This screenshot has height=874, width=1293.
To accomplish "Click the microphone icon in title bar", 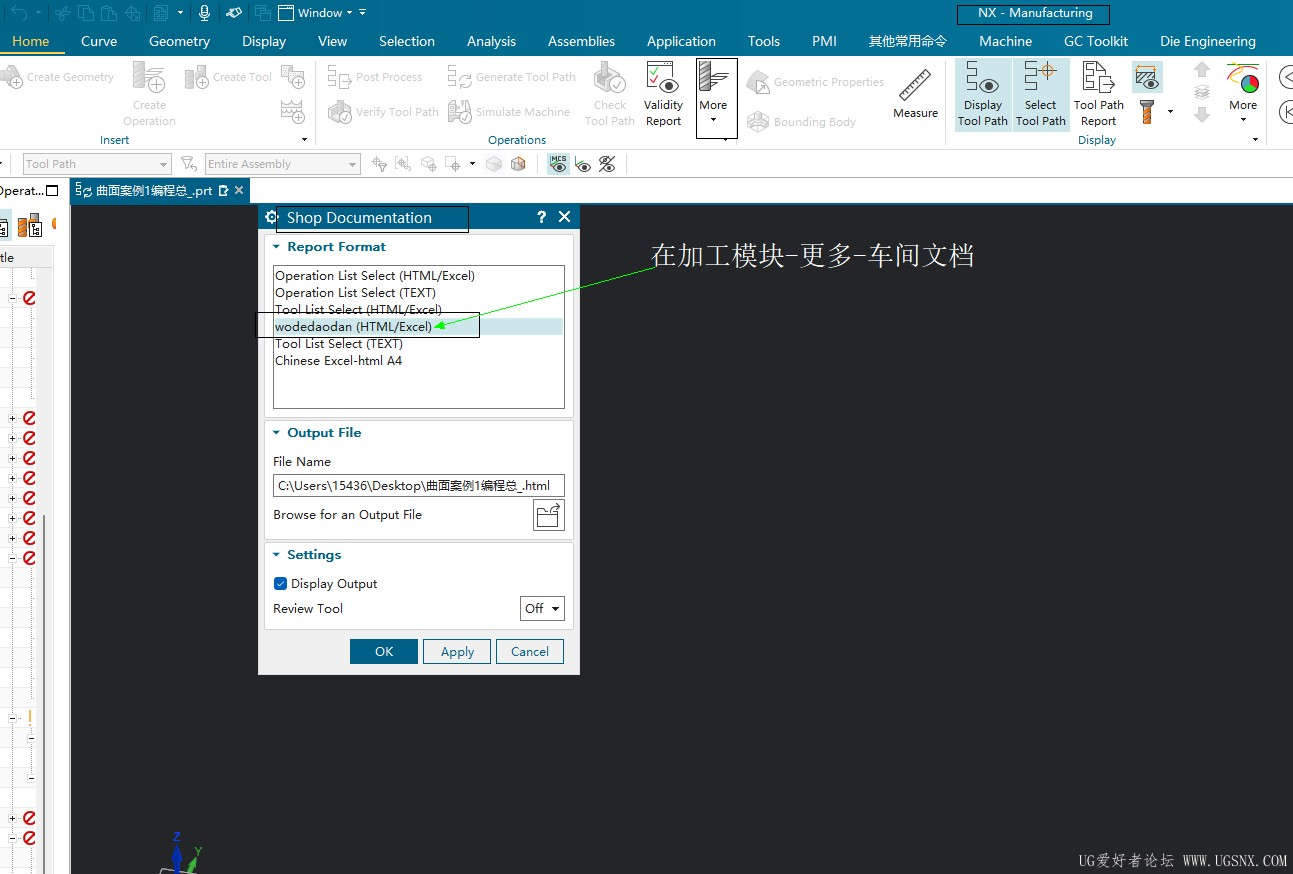I will coord(204,13).
